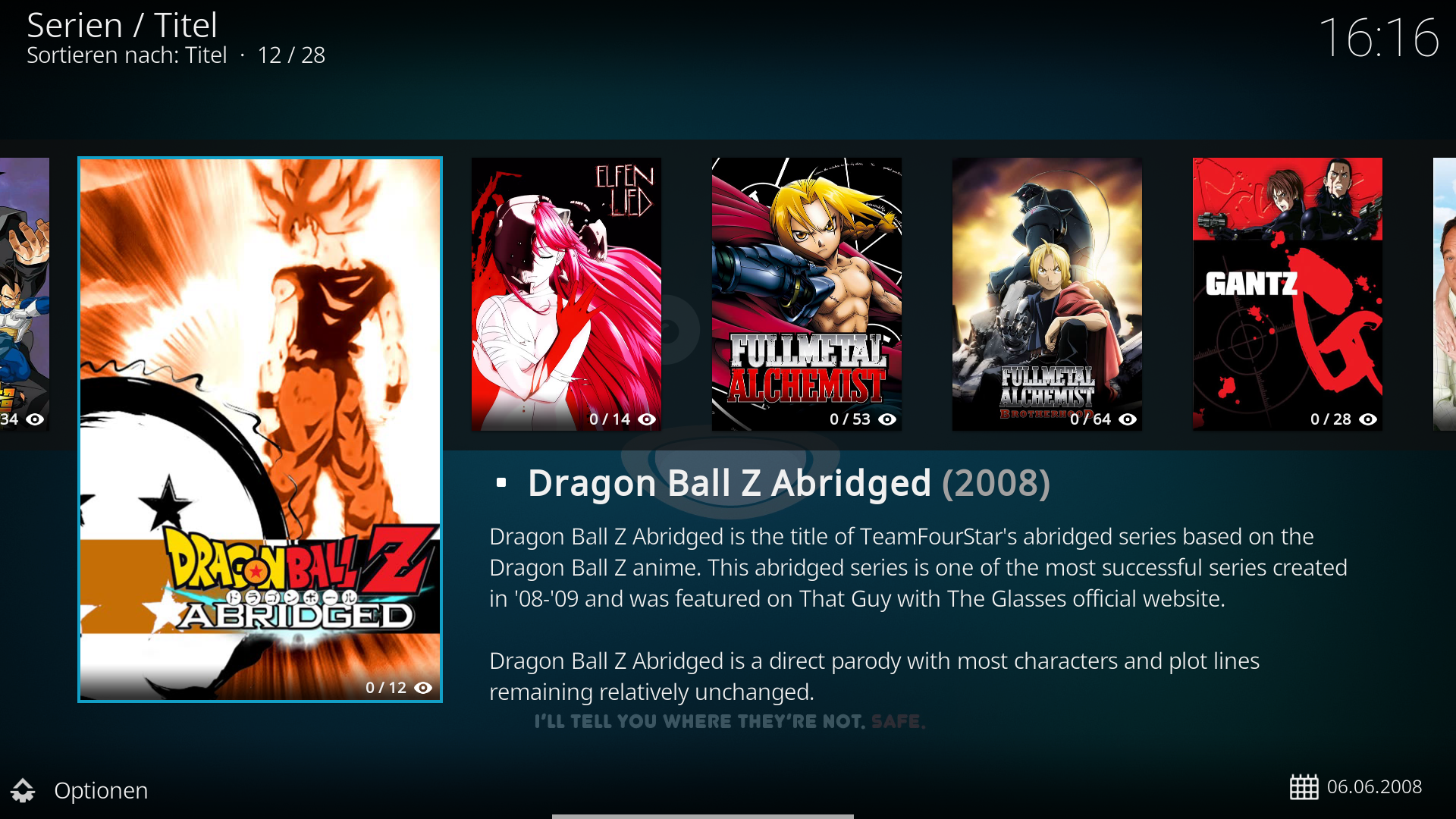Click the calendar icon beside 06.06.2008
The width and height of the screenshot is (1456, 819).
pos(1304,787)
